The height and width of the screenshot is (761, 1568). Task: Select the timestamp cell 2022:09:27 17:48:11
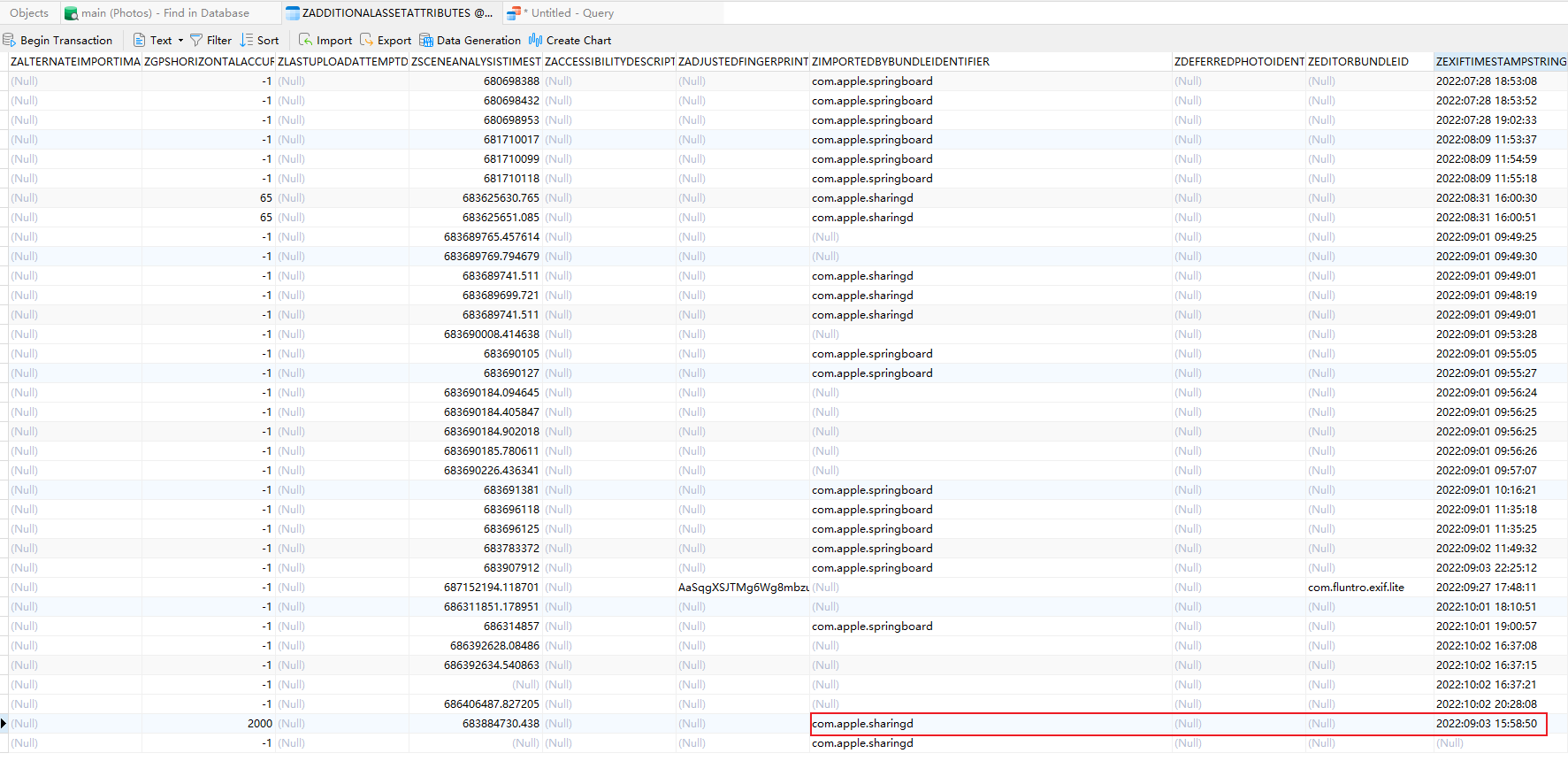coord(1486,588)
